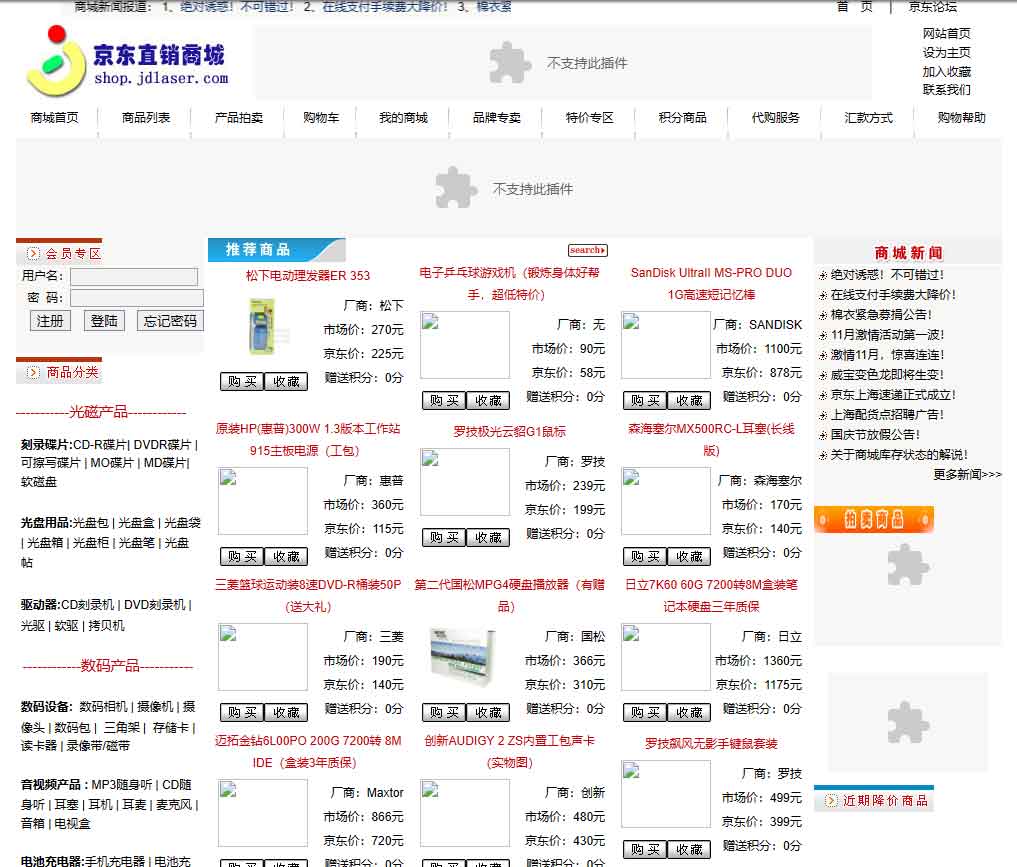Click 购买 for 罗技飙风无影手键鼠套装
This screenshot has width=1017, height=867.
pyautogui.click(x=645, y=849)
